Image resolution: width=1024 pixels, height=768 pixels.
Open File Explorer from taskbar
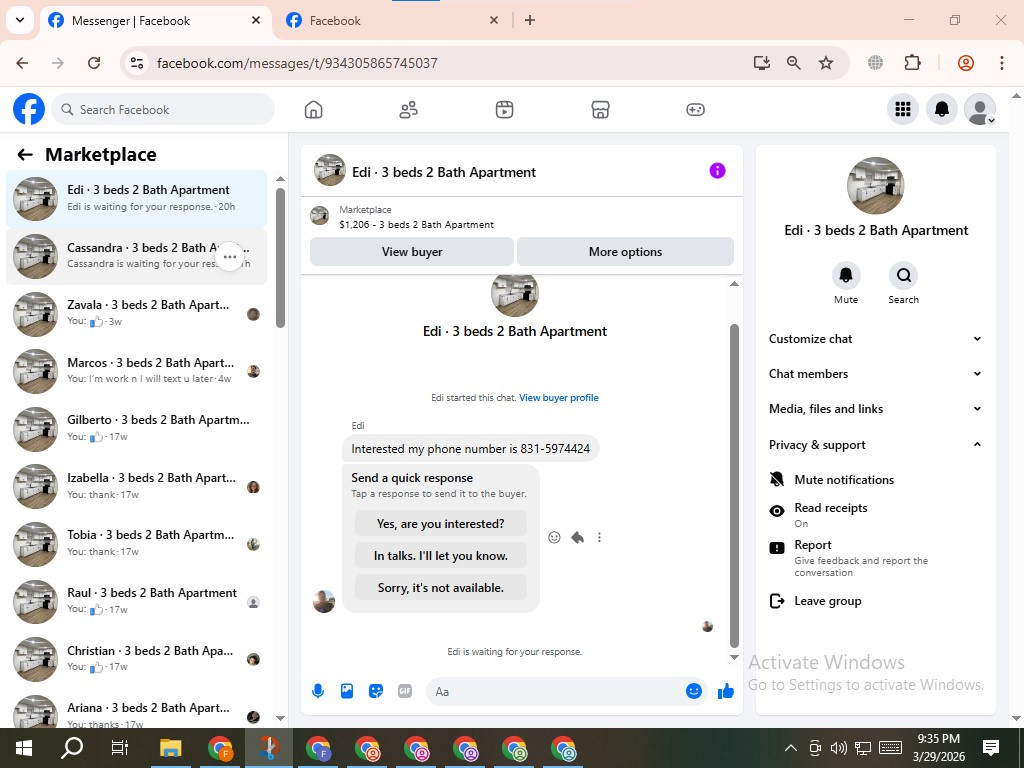tap(171, 748)
